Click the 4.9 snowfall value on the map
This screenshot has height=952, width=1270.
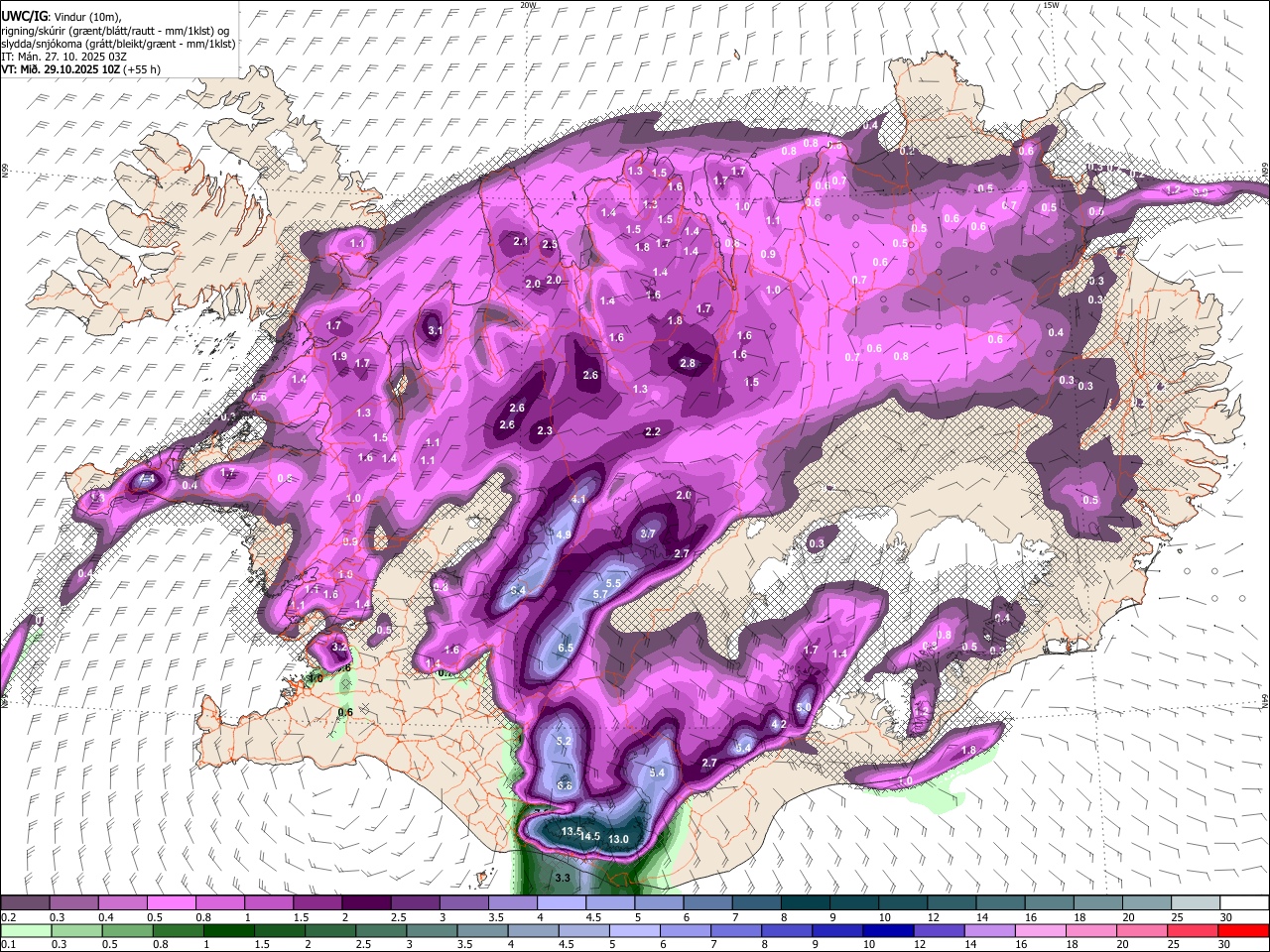[x=564, y=535]
